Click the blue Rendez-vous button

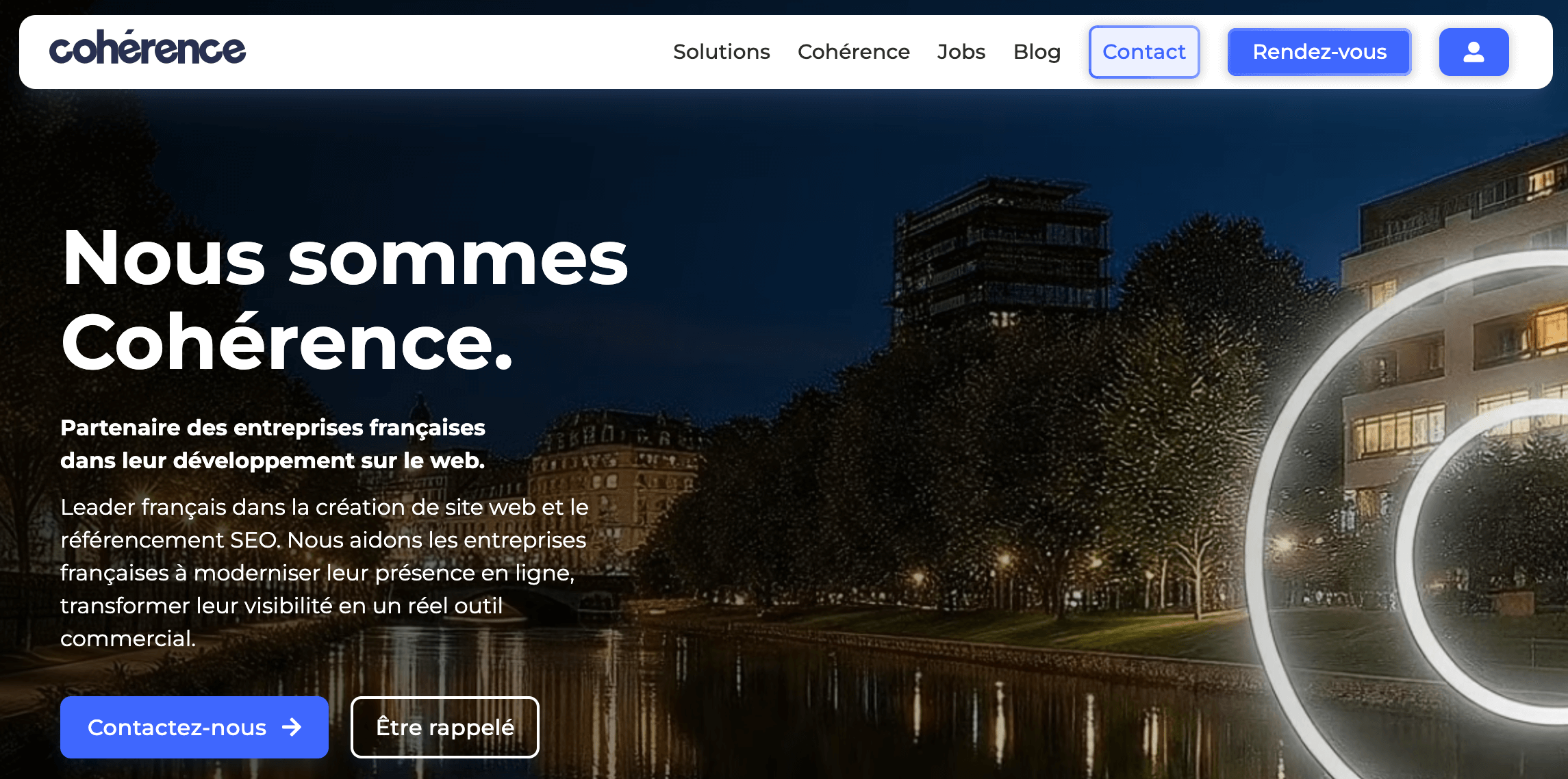pos(1319,52)
